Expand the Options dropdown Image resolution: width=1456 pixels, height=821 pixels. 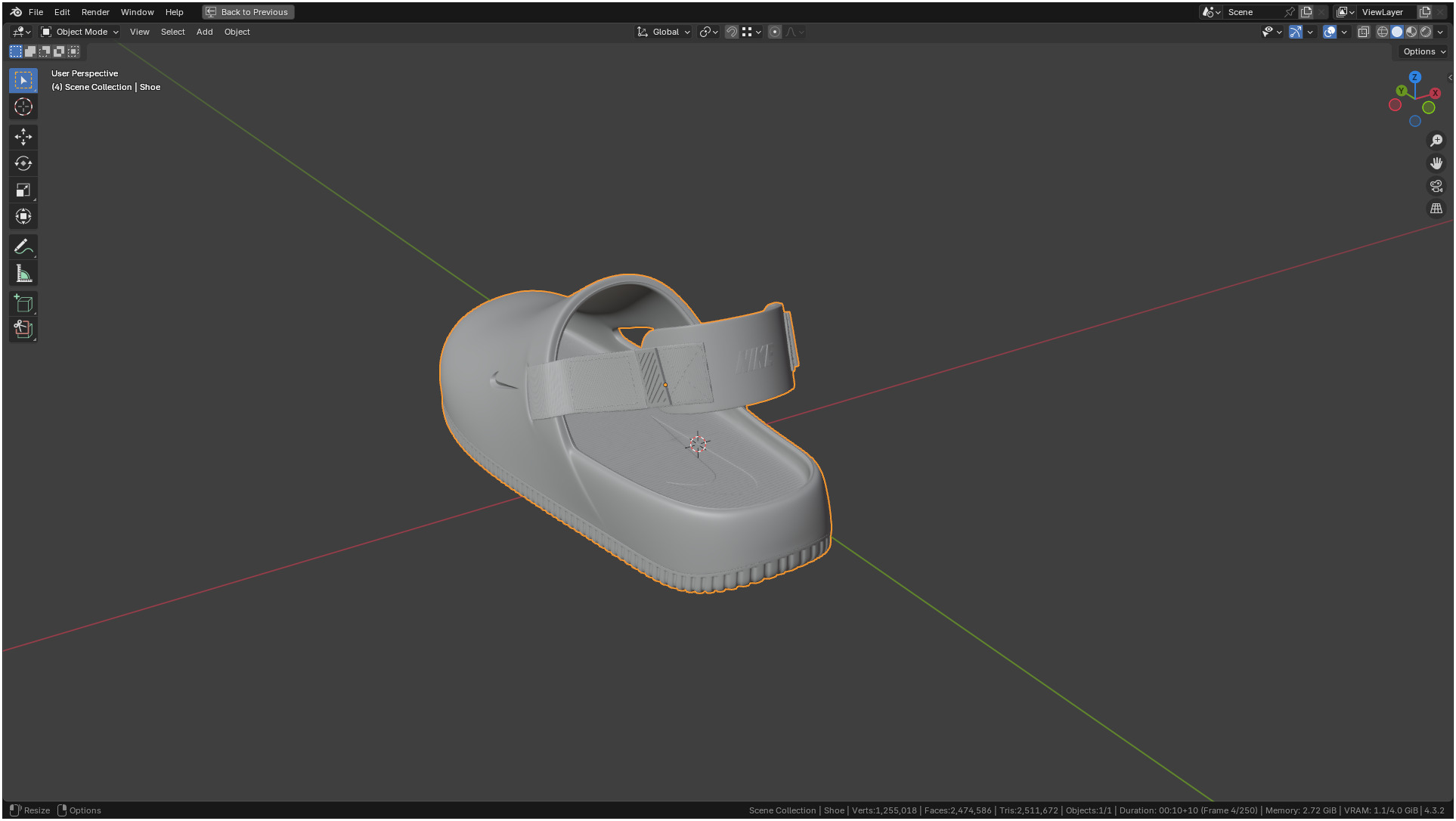(x=1424, y=51)
